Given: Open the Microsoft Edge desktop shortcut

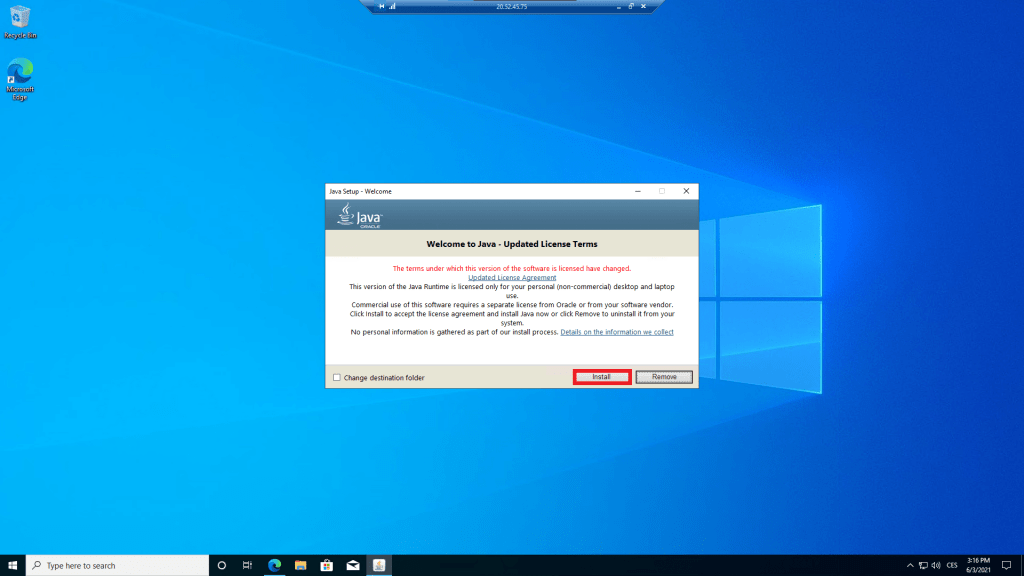Looking at the screenshot, I should tap(20, 74).
